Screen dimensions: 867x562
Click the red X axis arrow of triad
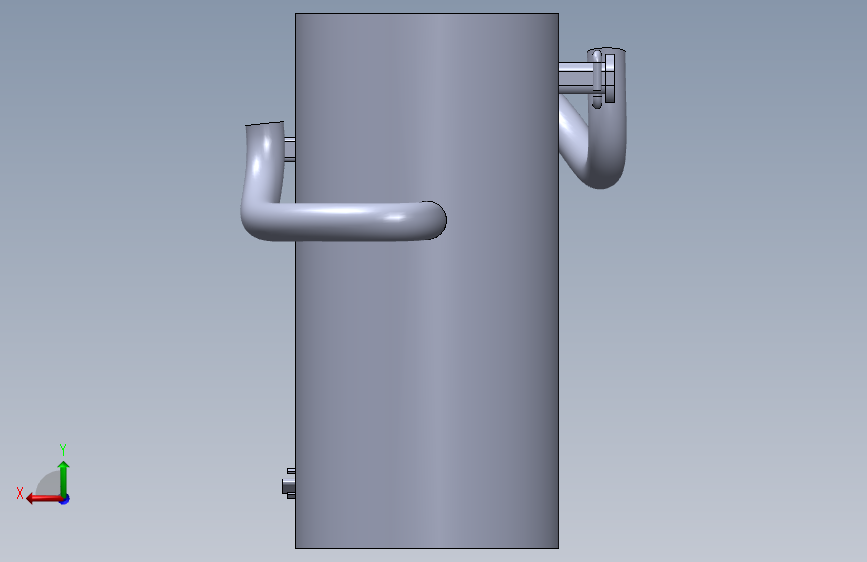[44, 499]
